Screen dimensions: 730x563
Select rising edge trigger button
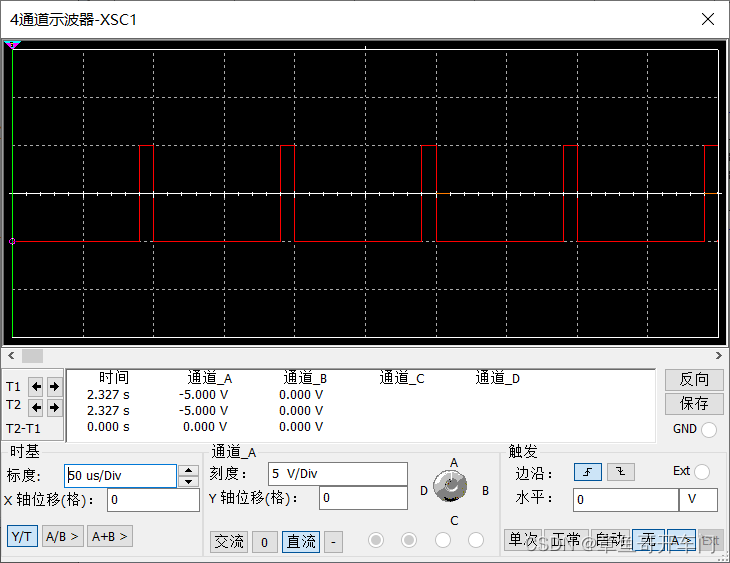tap(588, 472)
